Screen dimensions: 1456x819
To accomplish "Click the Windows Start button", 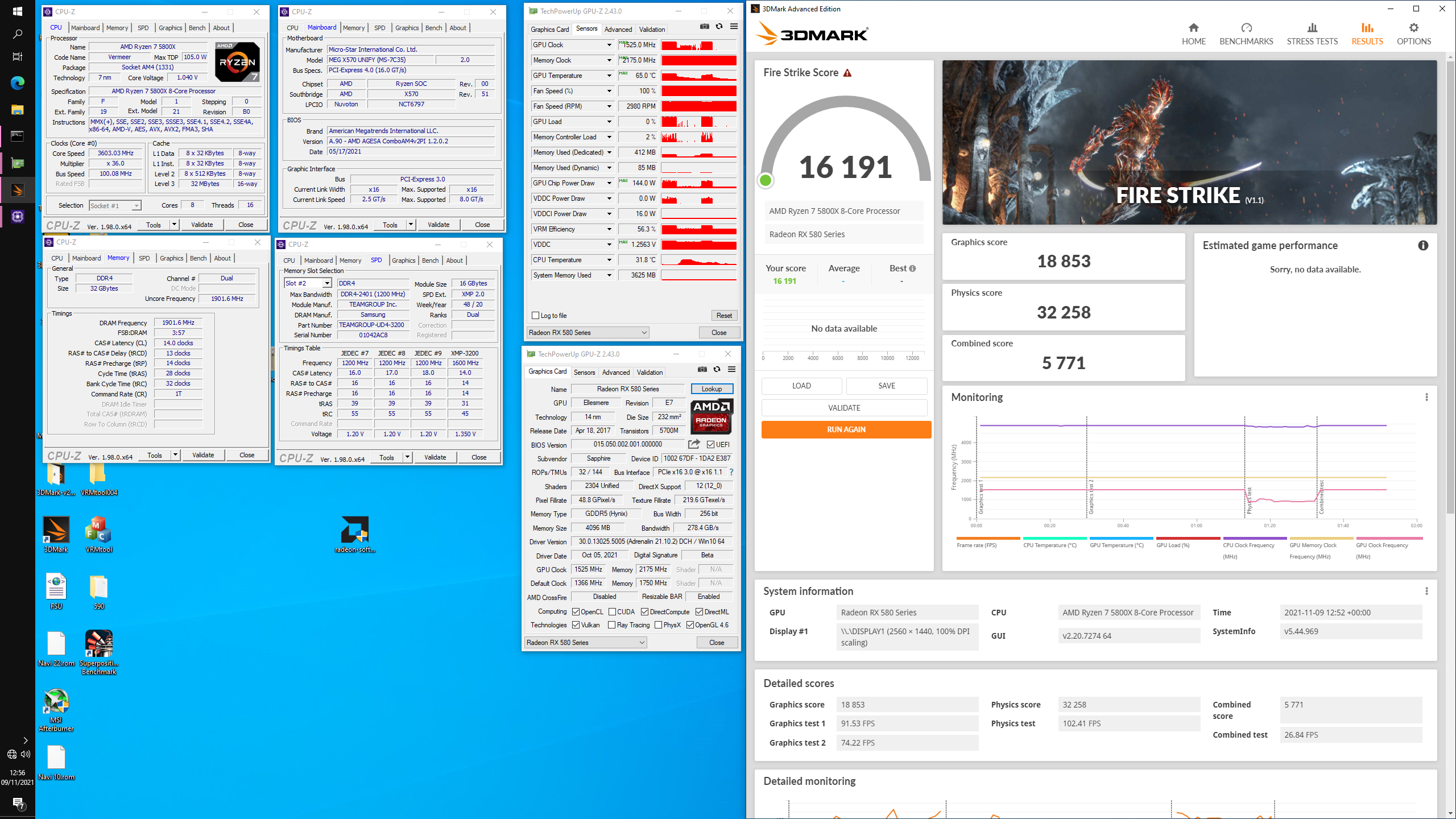I will 18,11.
